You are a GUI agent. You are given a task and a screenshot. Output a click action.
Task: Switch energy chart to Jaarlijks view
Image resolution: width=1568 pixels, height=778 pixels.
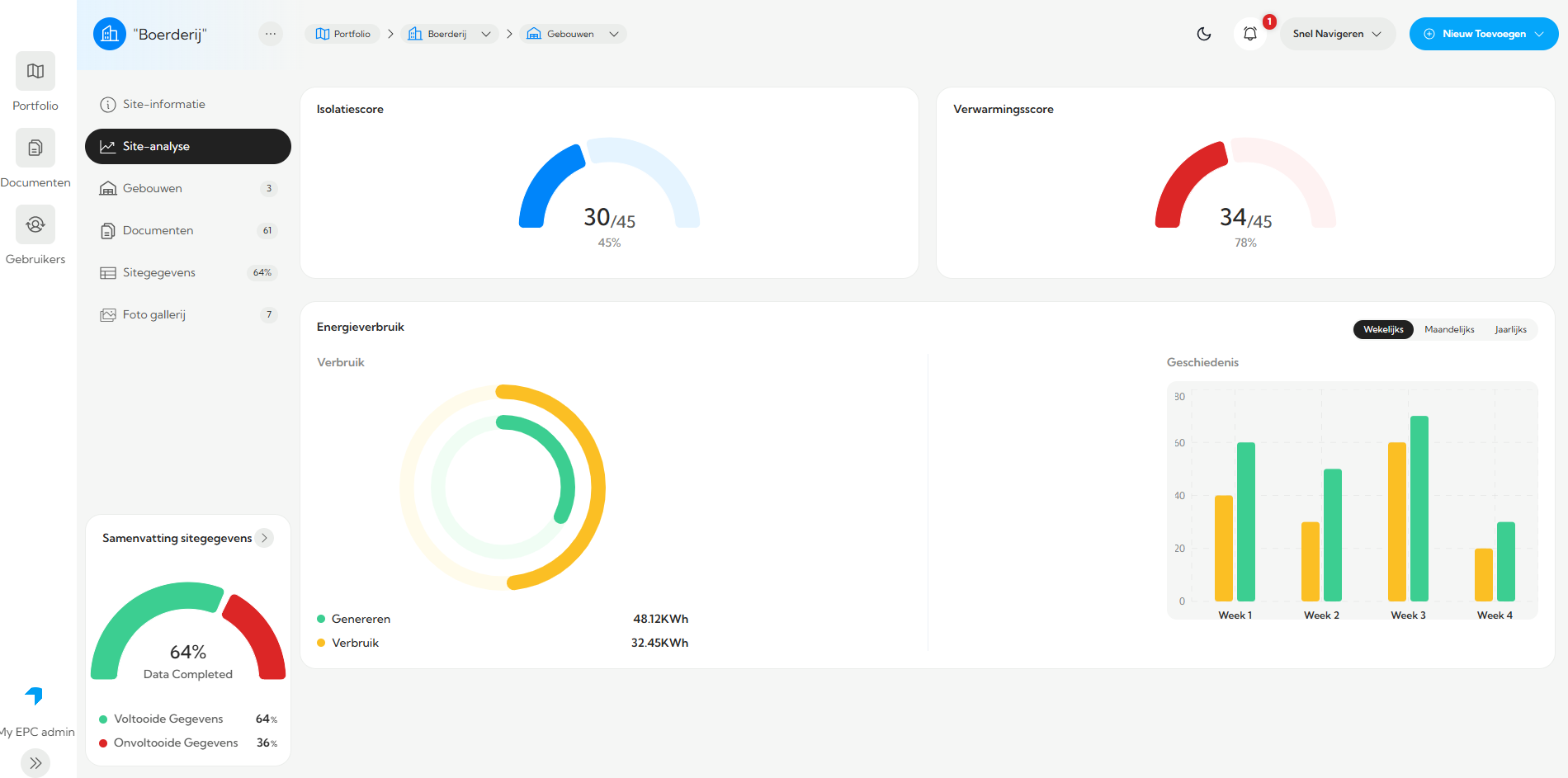coord(1510,329)
